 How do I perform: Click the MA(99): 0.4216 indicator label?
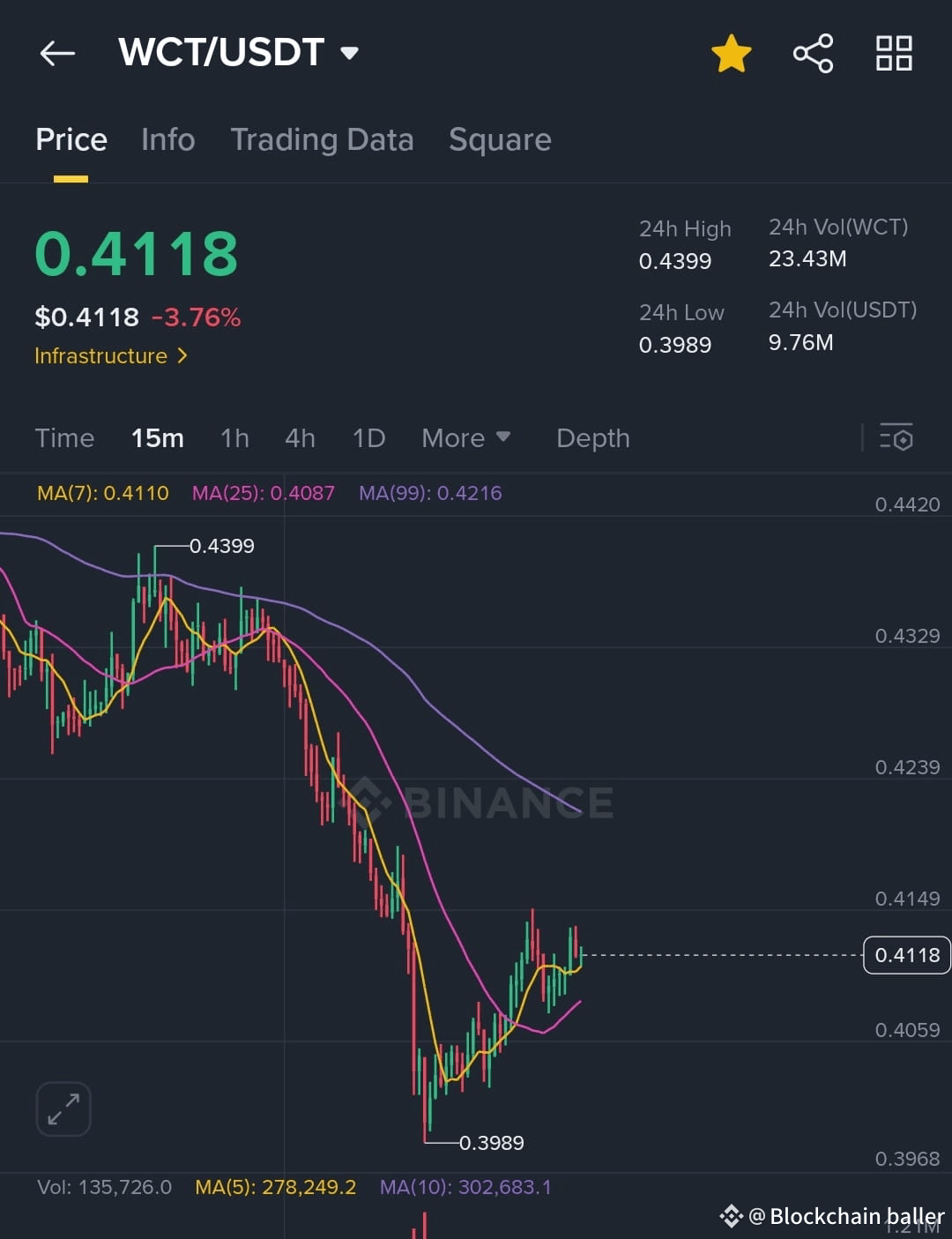430,493
